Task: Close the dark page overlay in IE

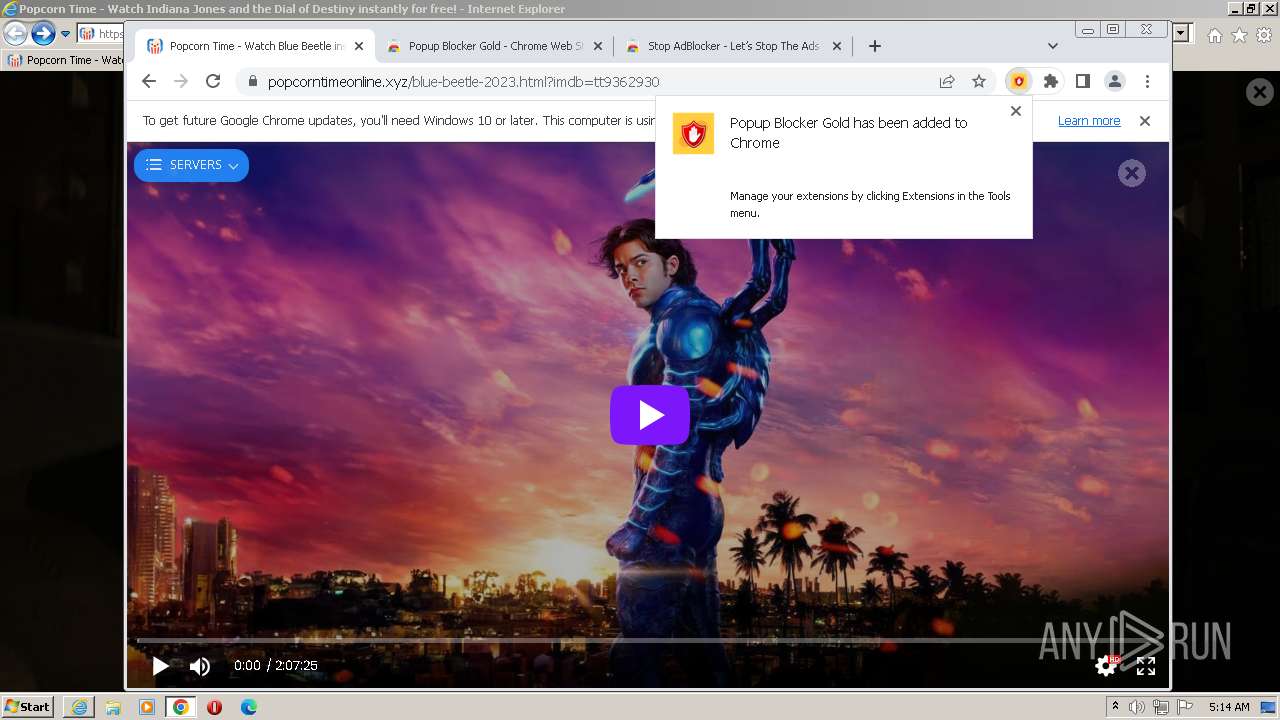Action: pyautogui.click(x=1259, y=93)
